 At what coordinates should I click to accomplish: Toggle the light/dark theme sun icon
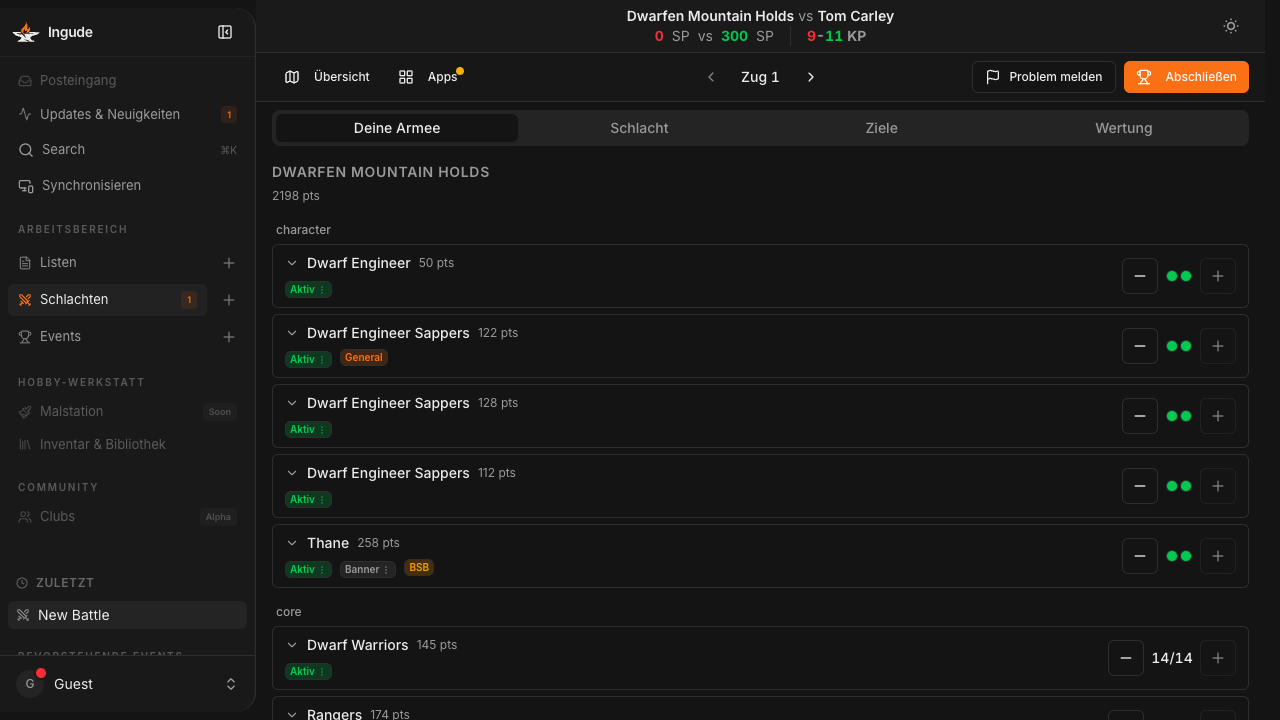(1231, 26)
